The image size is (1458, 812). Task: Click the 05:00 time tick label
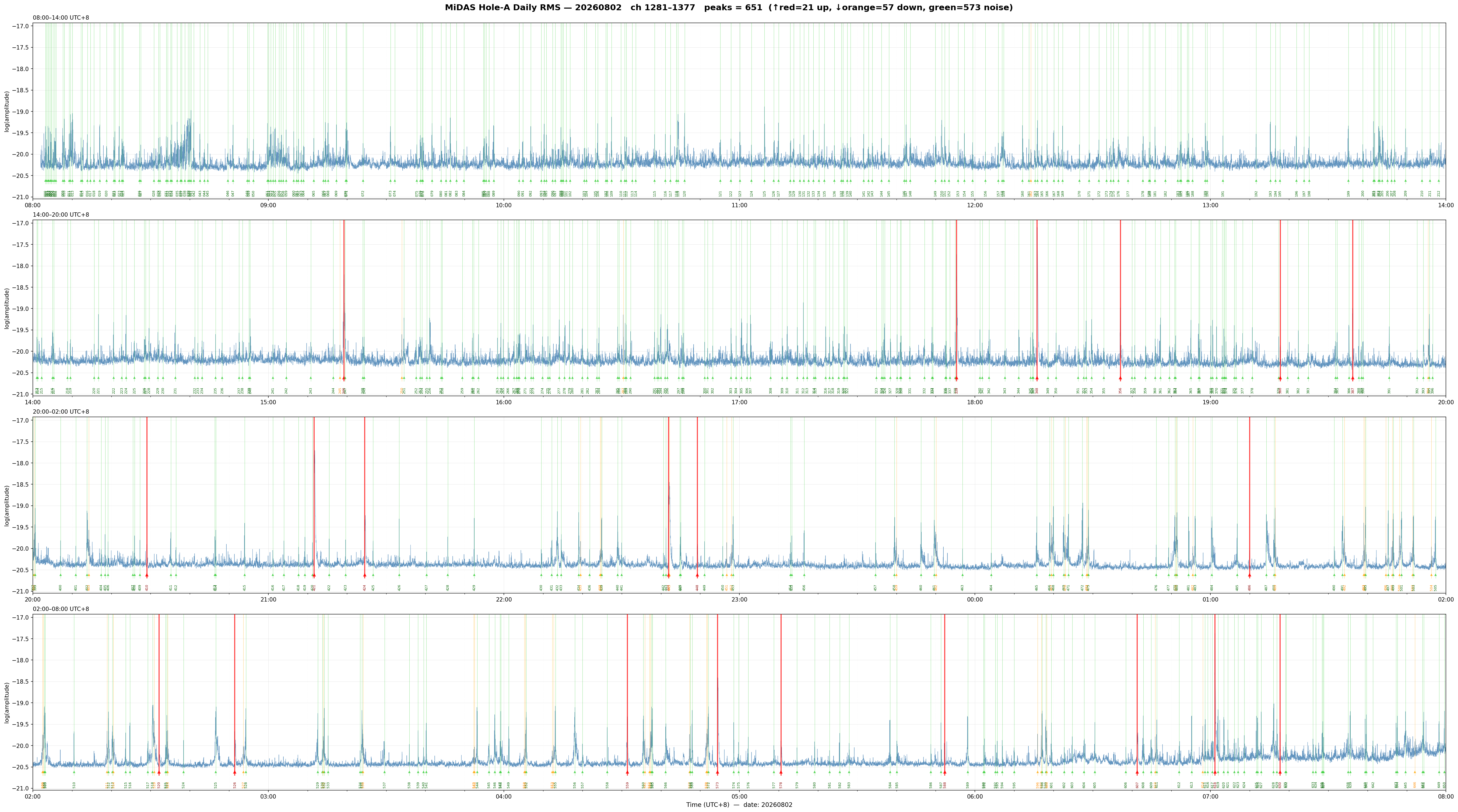739,797
